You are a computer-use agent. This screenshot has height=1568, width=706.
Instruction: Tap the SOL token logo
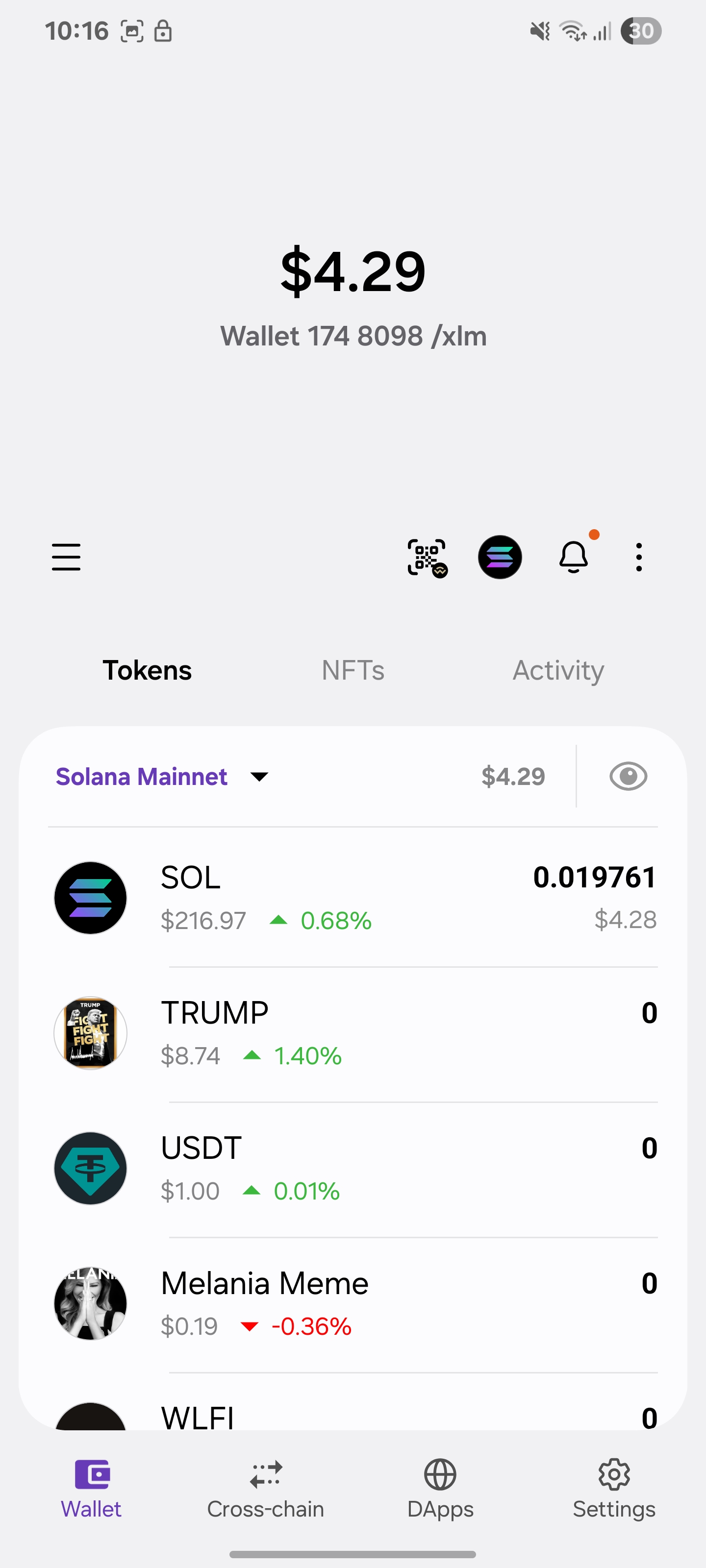(x=91, y=898)
